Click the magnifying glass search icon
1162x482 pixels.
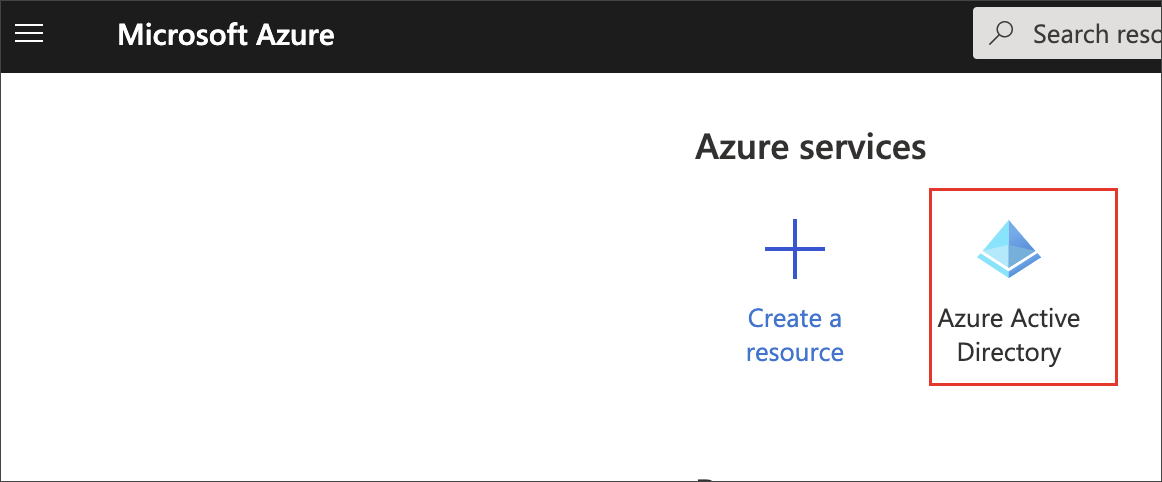pos(1001,34)
